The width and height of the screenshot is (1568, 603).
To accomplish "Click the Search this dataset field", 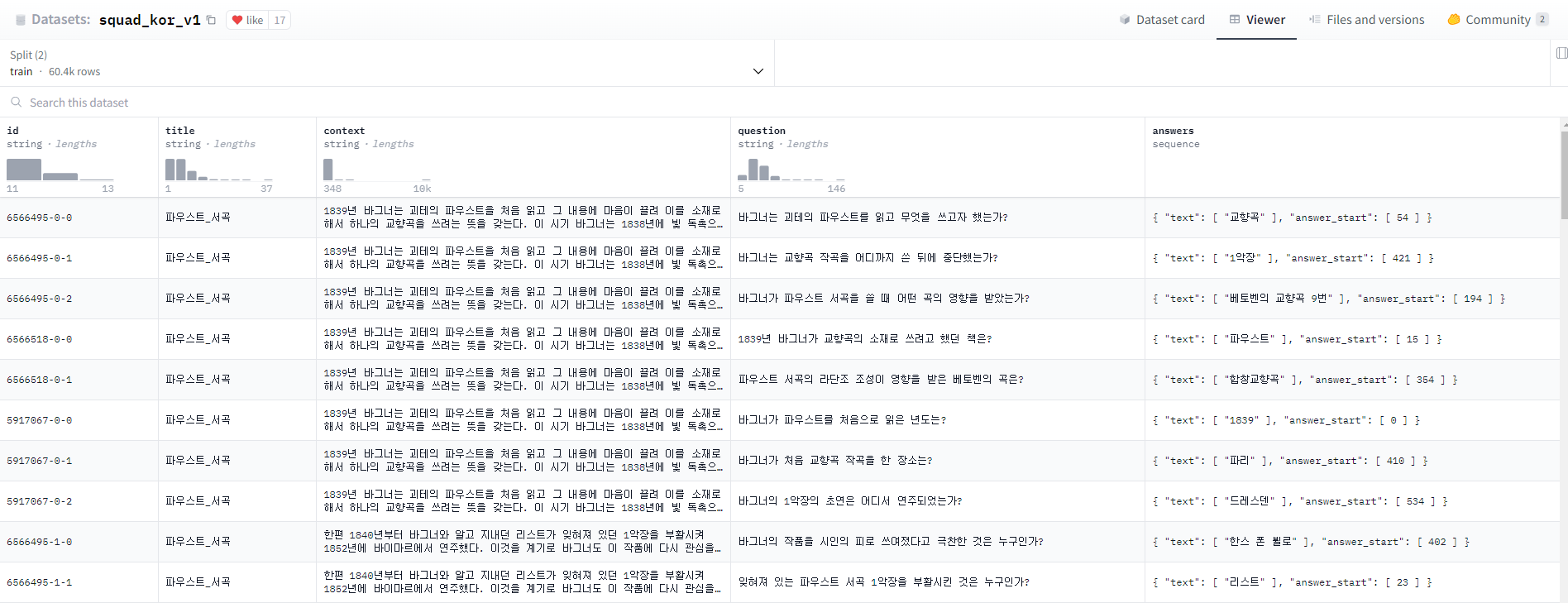I will [784, 103].
